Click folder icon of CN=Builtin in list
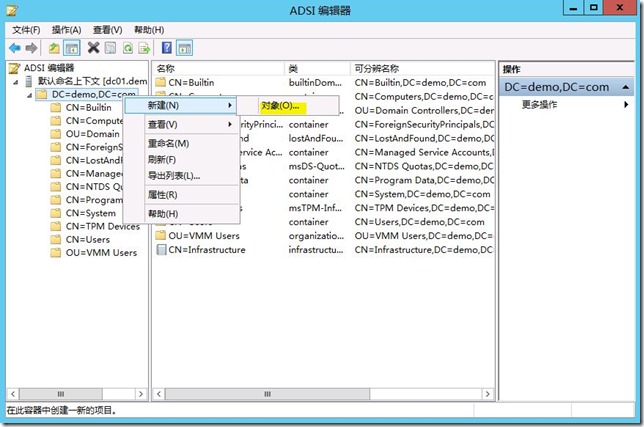The height and width of the screenshot is (427, 644). (x=161, y=82)
